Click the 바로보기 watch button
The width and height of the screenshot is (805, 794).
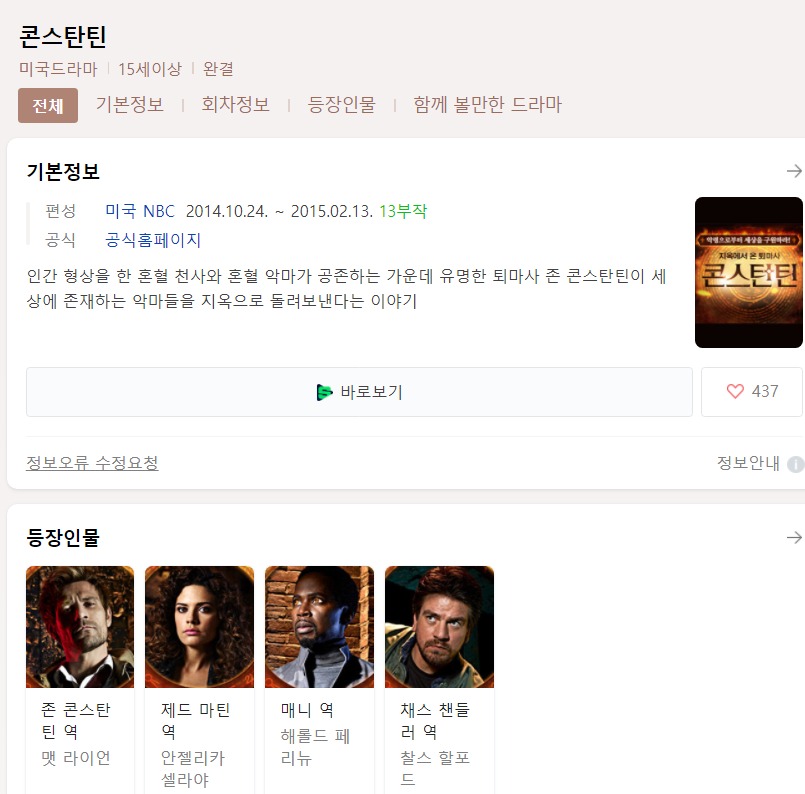pos(359,392)
